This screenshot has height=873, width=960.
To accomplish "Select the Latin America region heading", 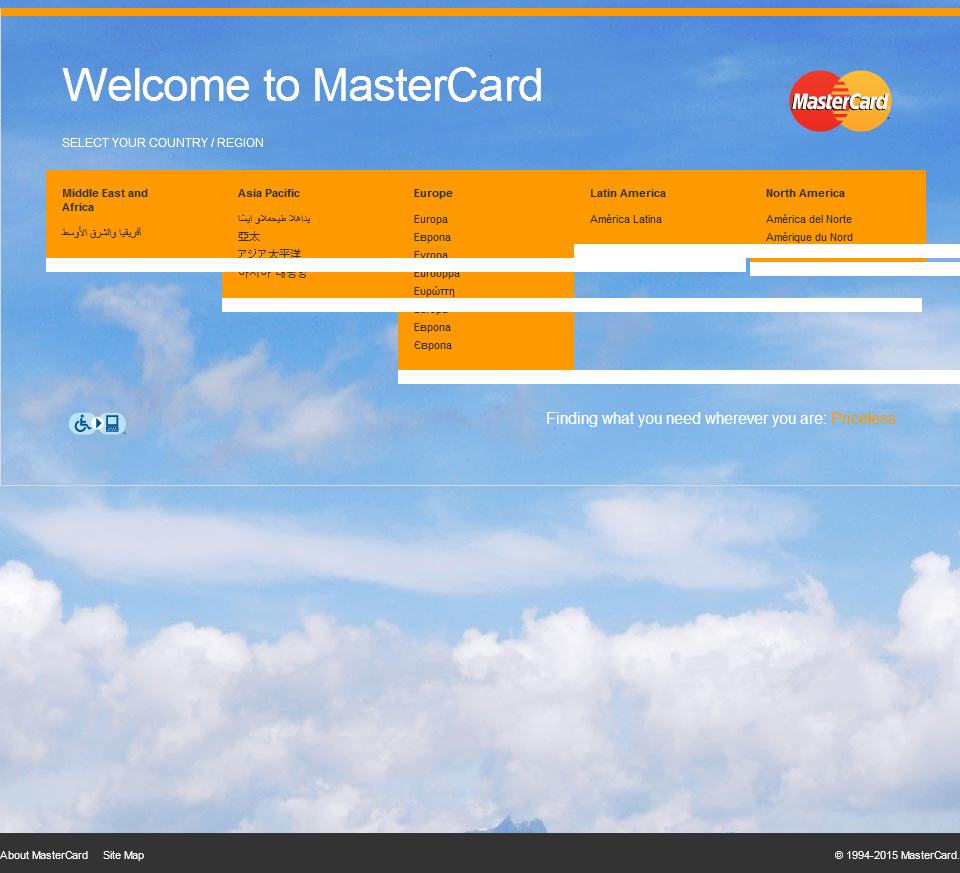I will (628, 193).
